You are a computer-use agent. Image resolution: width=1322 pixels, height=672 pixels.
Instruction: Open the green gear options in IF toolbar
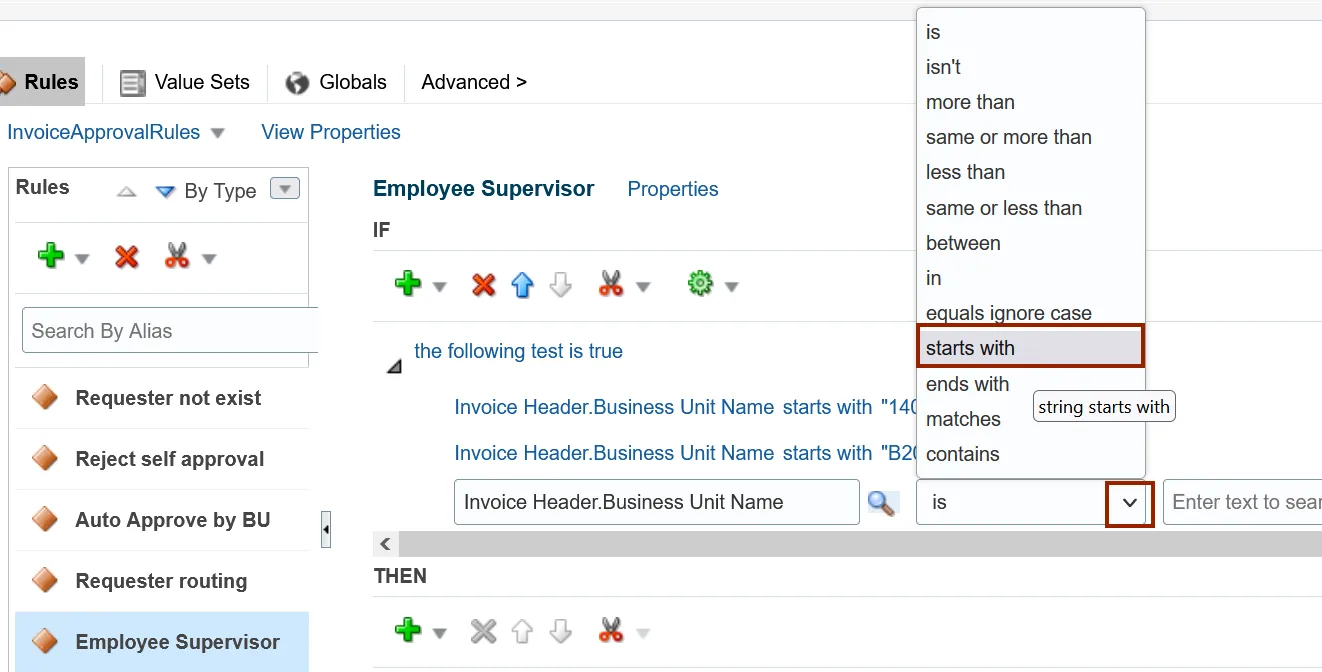(700, 285)
